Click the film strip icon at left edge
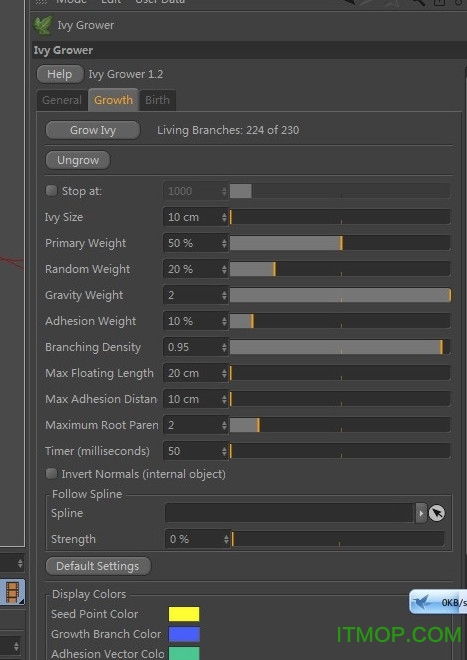Screen dimensions: 467x660 (13, 592)
